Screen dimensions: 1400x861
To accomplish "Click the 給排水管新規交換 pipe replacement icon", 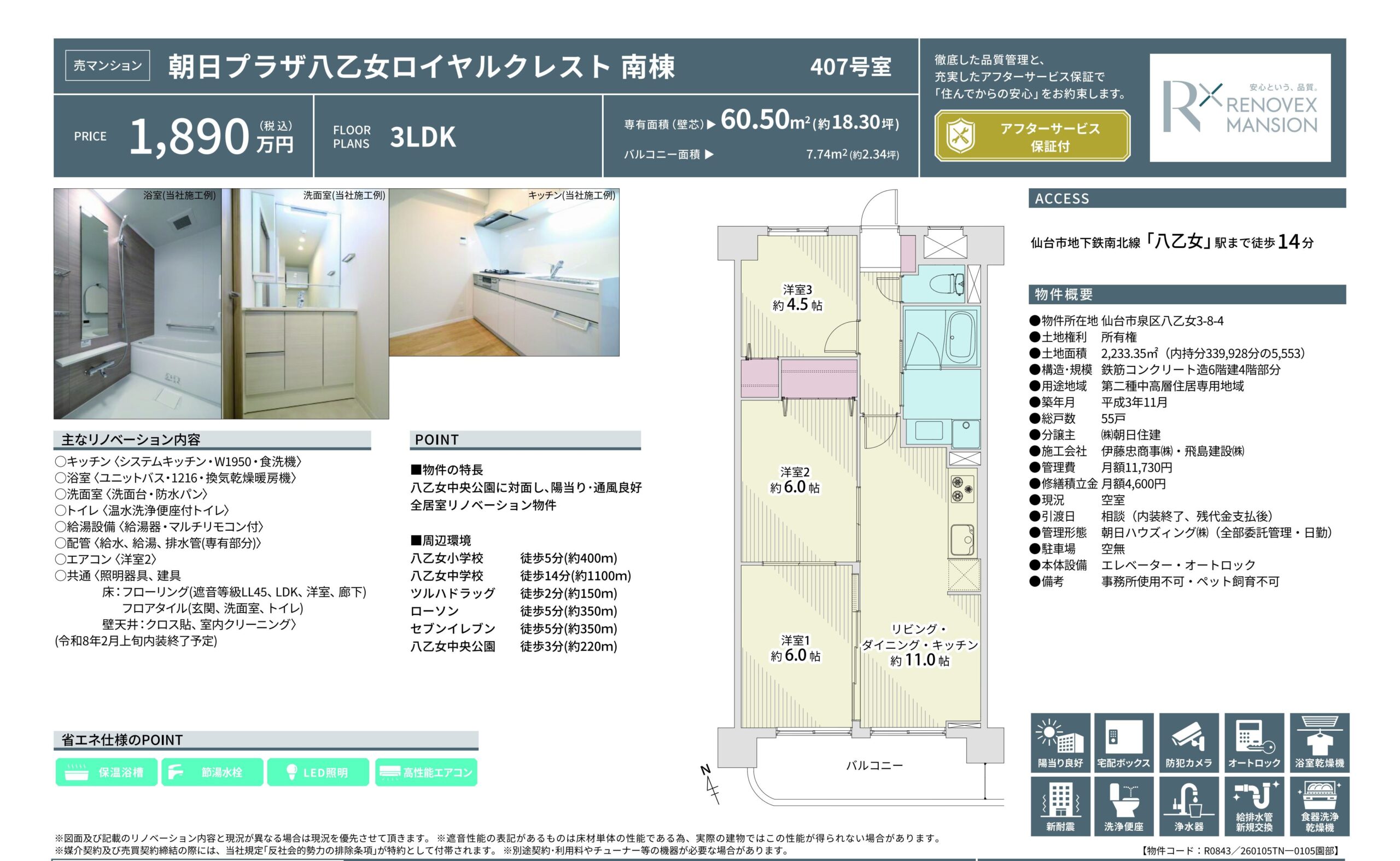I will pyautogui.click(x=1254, y=806).
